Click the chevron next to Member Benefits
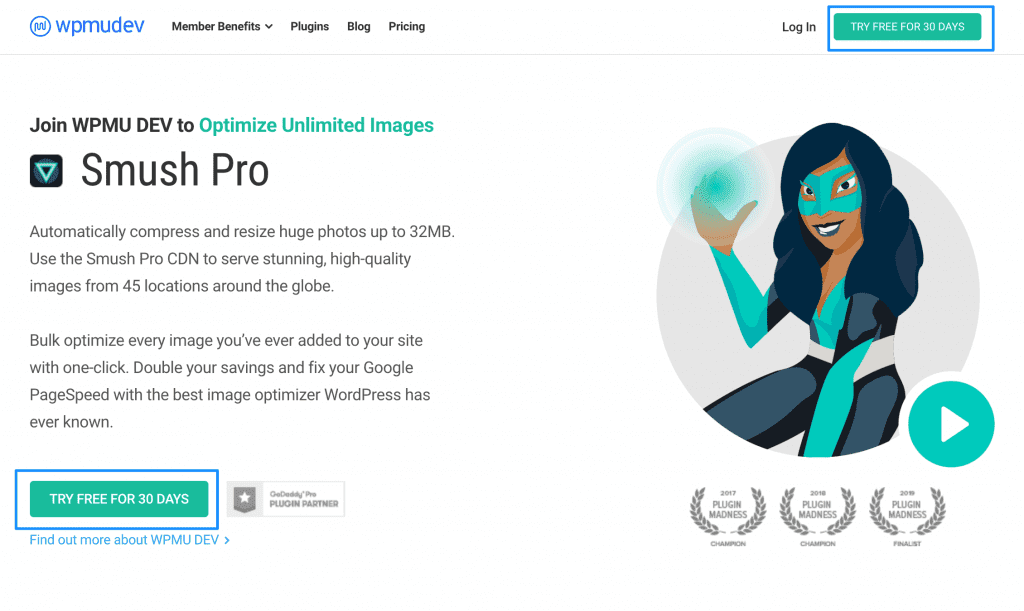The image size is (1024, 611). 268,27
